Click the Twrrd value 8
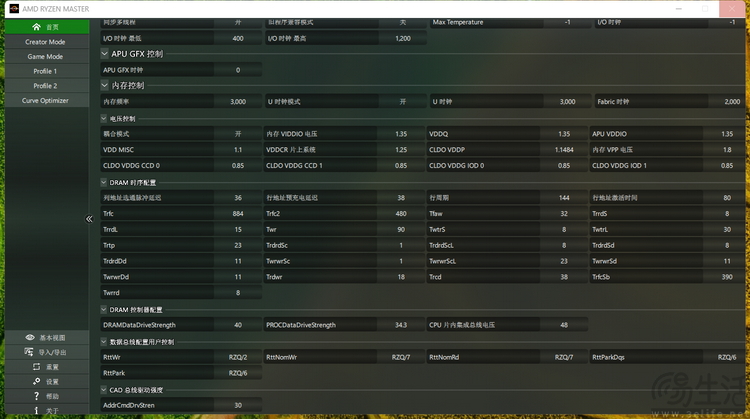750x419 pixels. pos(238,293)
